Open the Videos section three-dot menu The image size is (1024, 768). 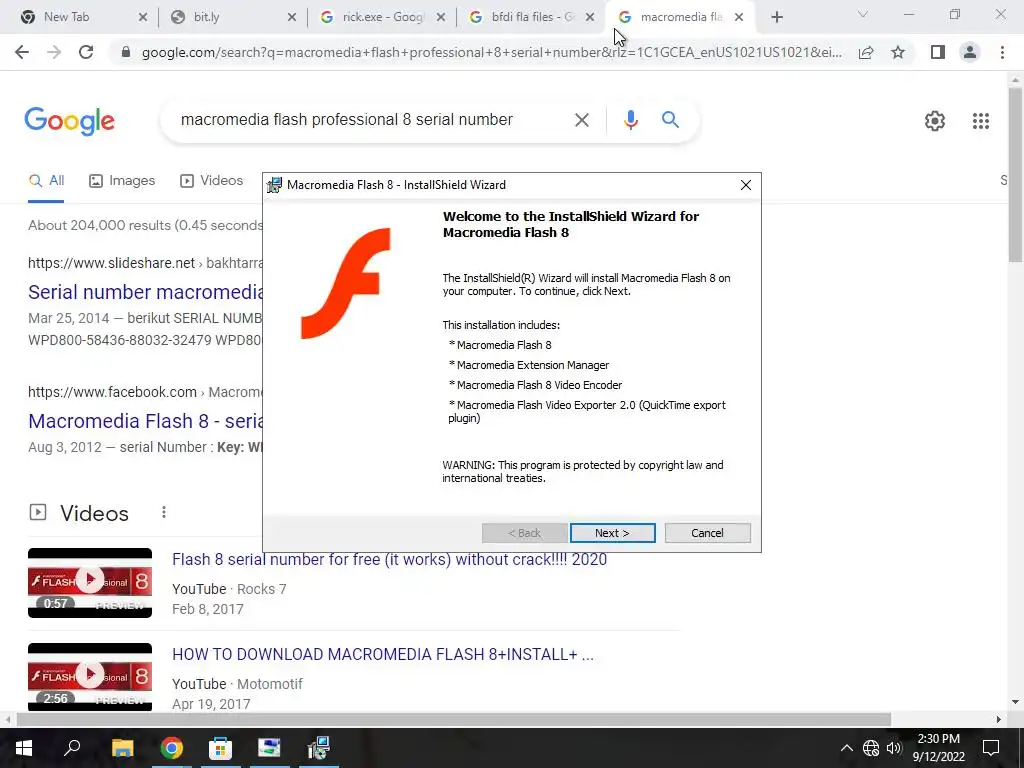click(x=164, y=513)
